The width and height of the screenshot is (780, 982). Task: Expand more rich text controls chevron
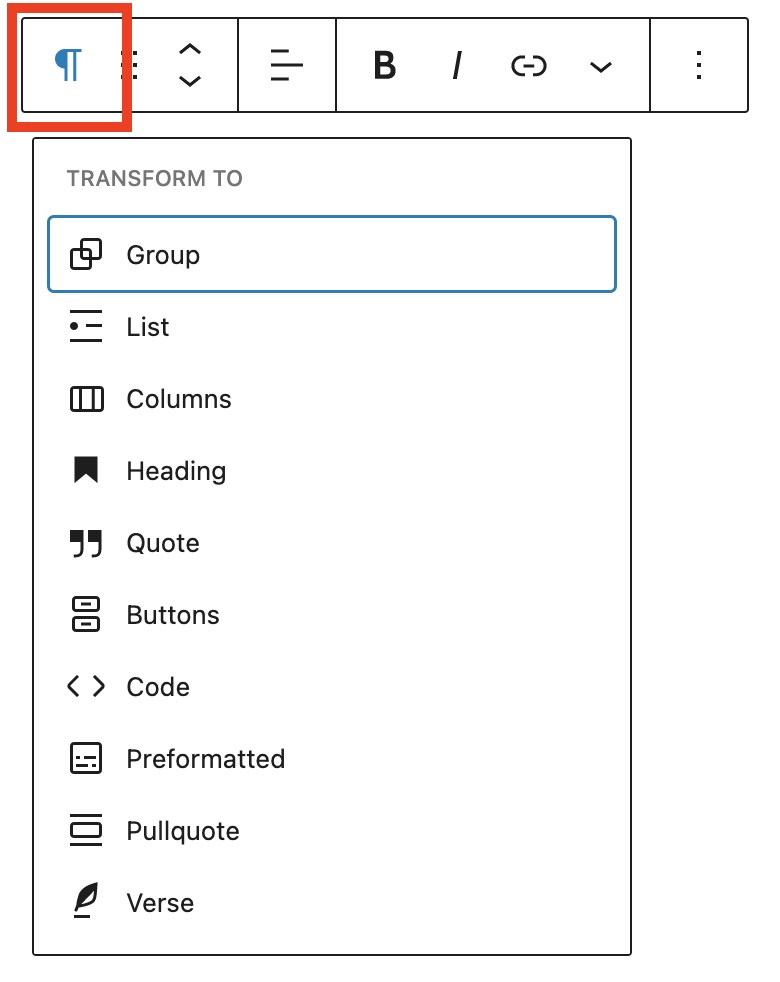[x=601, y=66]
